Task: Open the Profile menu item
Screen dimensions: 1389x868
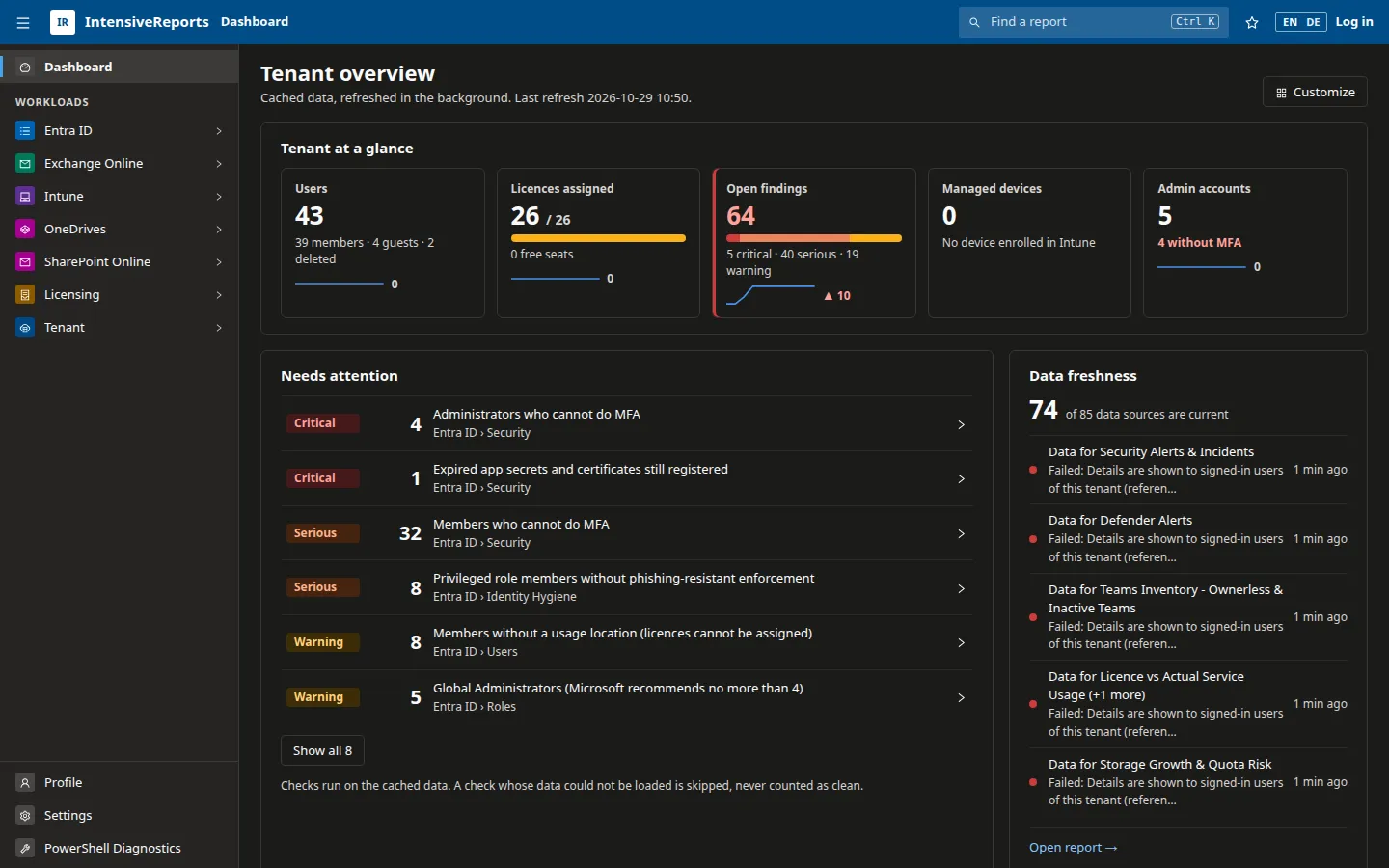Action: click(120, 783)
